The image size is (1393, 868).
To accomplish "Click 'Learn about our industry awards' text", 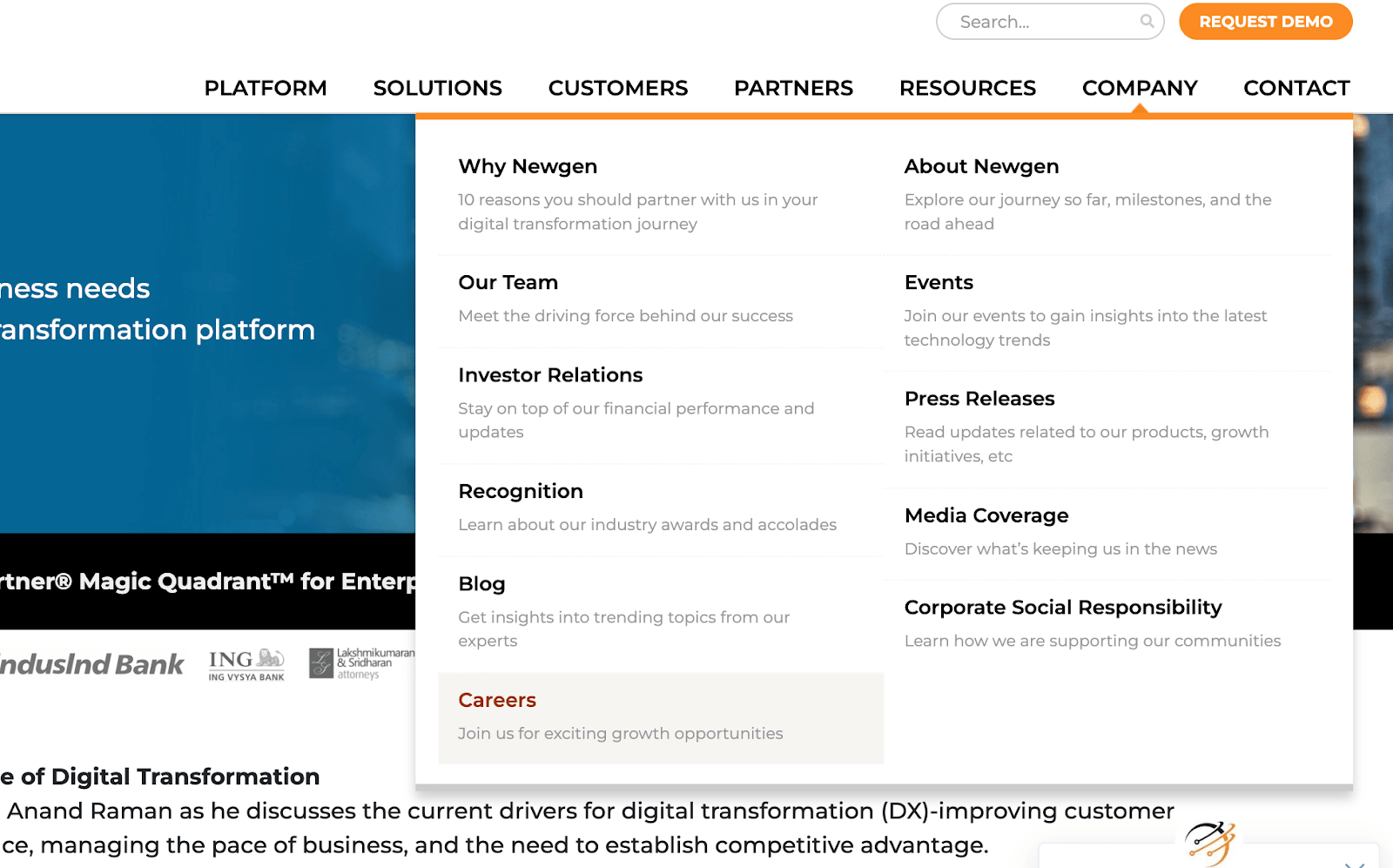I will [x=647, y=525].
